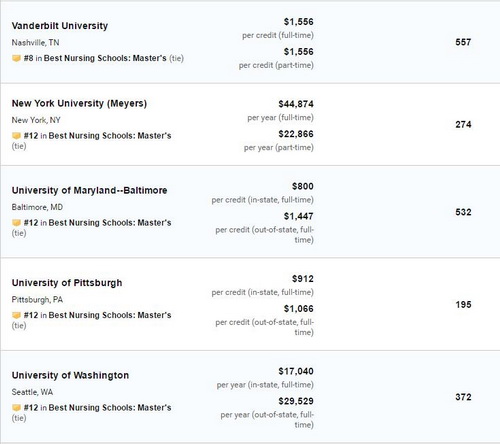
Task: Click Pittsburgh's Best Nursing Schools: Master's ranking
Action: pos(110,315)
